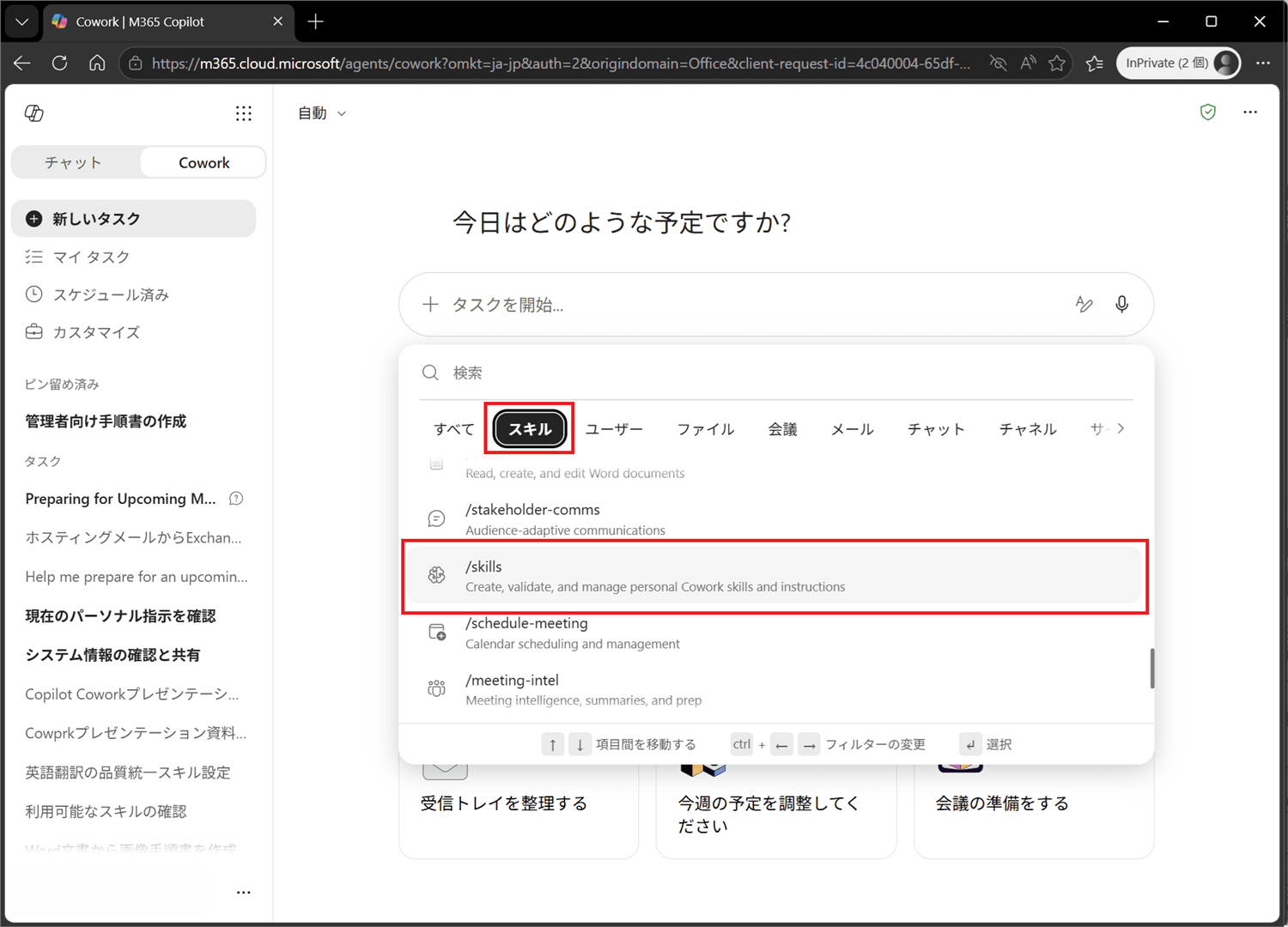
Task: Click the new task plus icon
Action: [33, 219]
